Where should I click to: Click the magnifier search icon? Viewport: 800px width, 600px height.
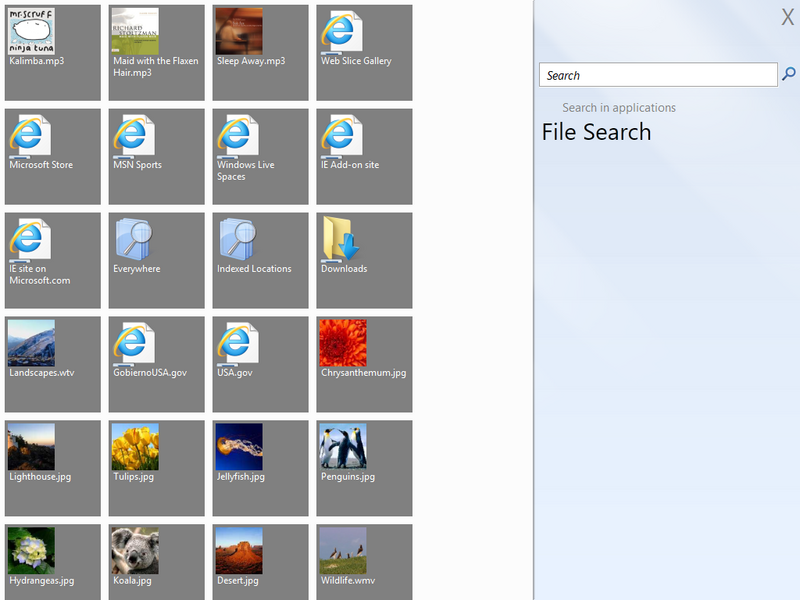[788, 74]
